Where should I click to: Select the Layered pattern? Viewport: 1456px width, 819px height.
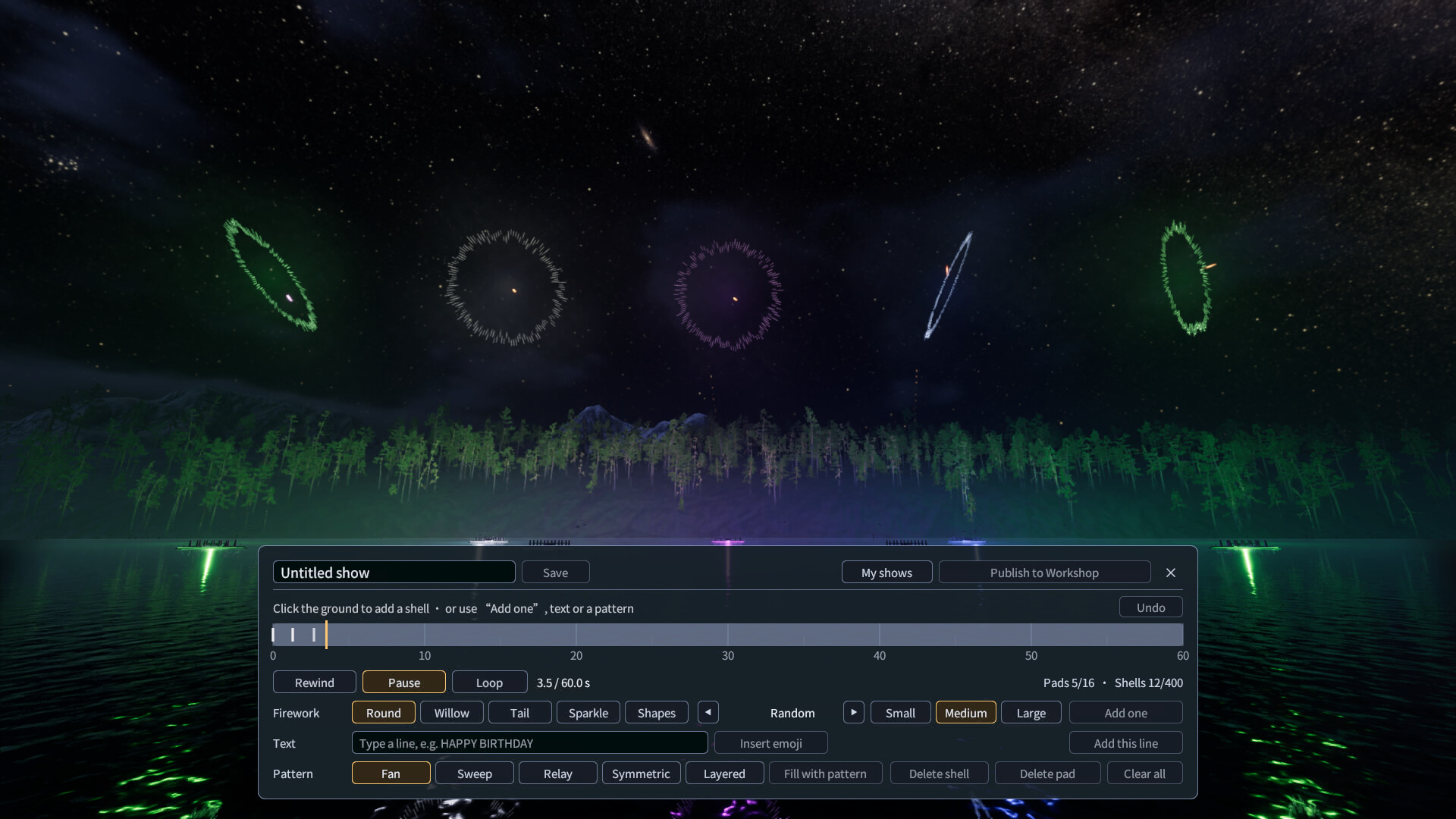[x=725, y=773]
